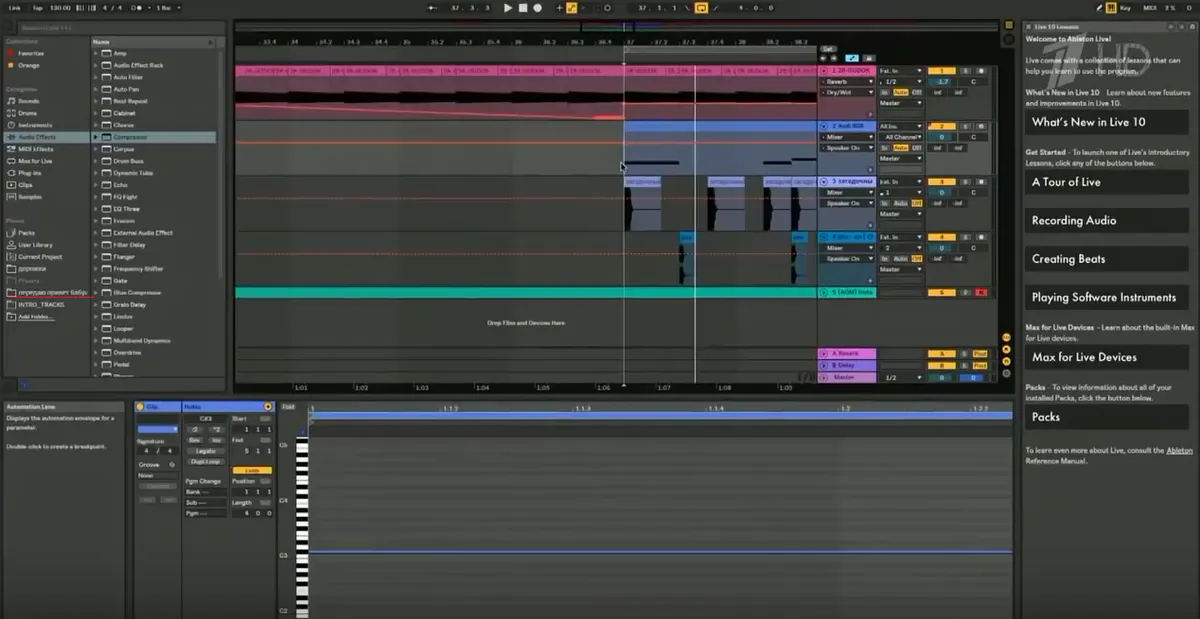
Task: Open the Sounds browser category
Action: (29, 101)
